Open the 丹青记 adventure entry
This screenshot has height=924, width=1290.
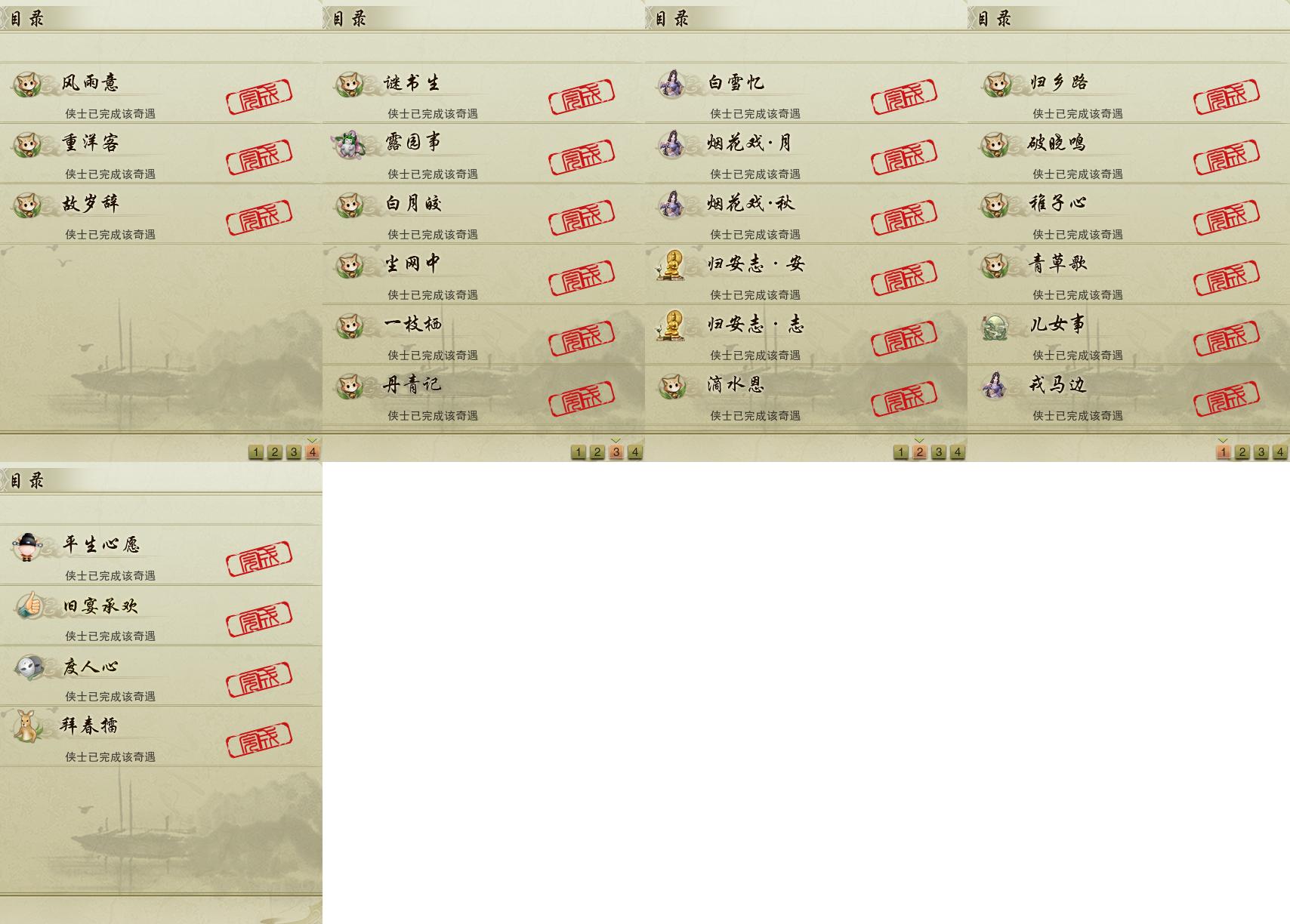[483, 395]
